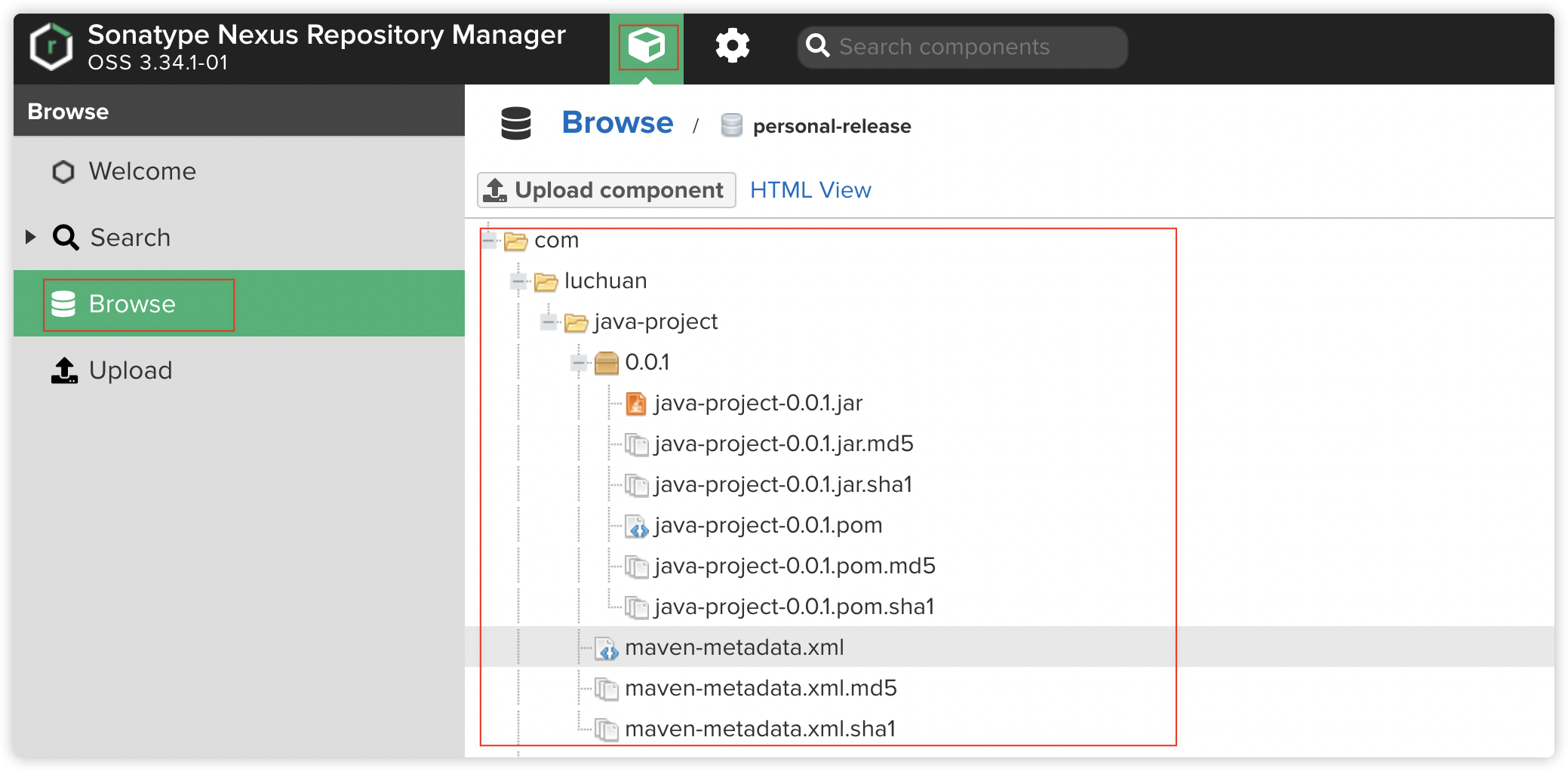1568x771 pixels.
Task: Click the java-project-0.0.1.jar.sha1 file icon
Action: (x=637, y=485)
